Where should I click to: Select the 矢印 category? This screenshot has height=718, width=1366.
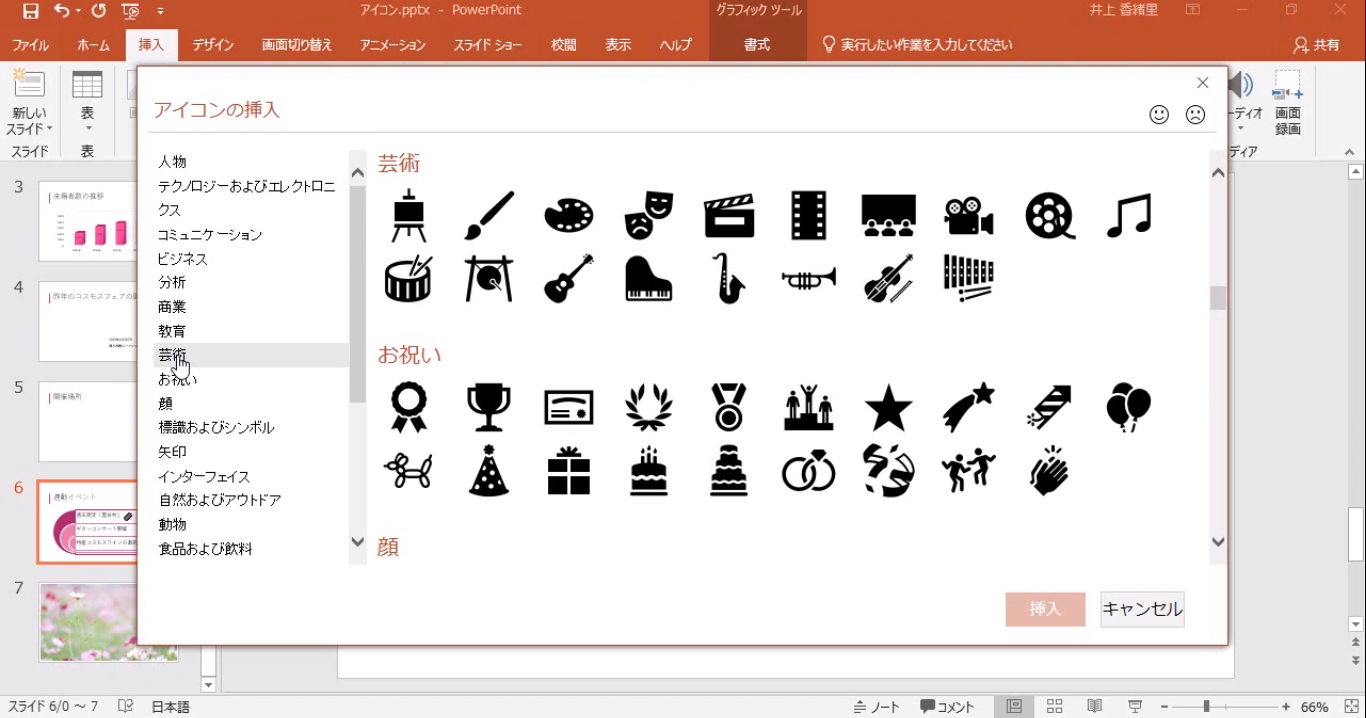point(172,452)
